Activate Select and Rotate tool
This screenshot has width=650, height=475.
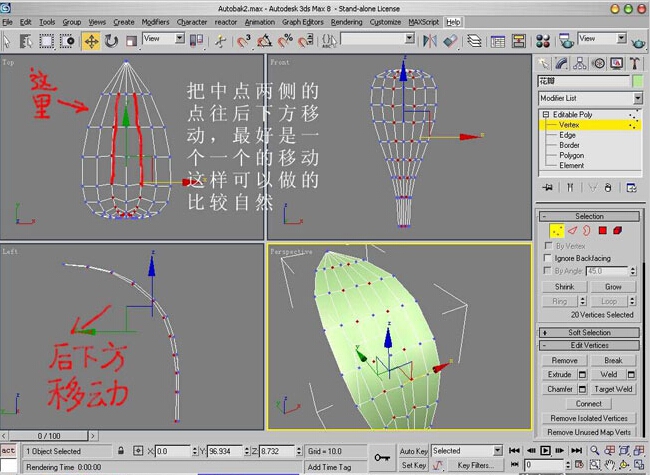111,41
